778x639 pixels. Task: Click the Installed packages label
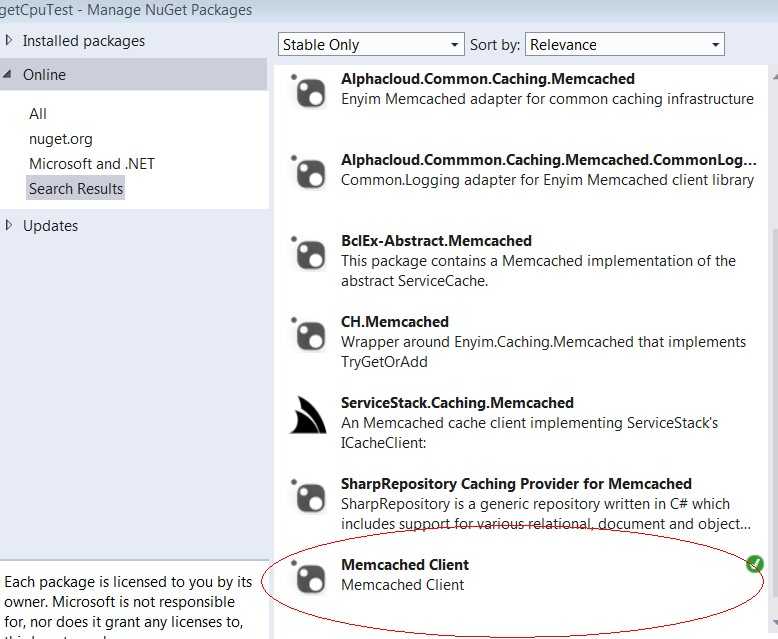[x=84, y=41]
